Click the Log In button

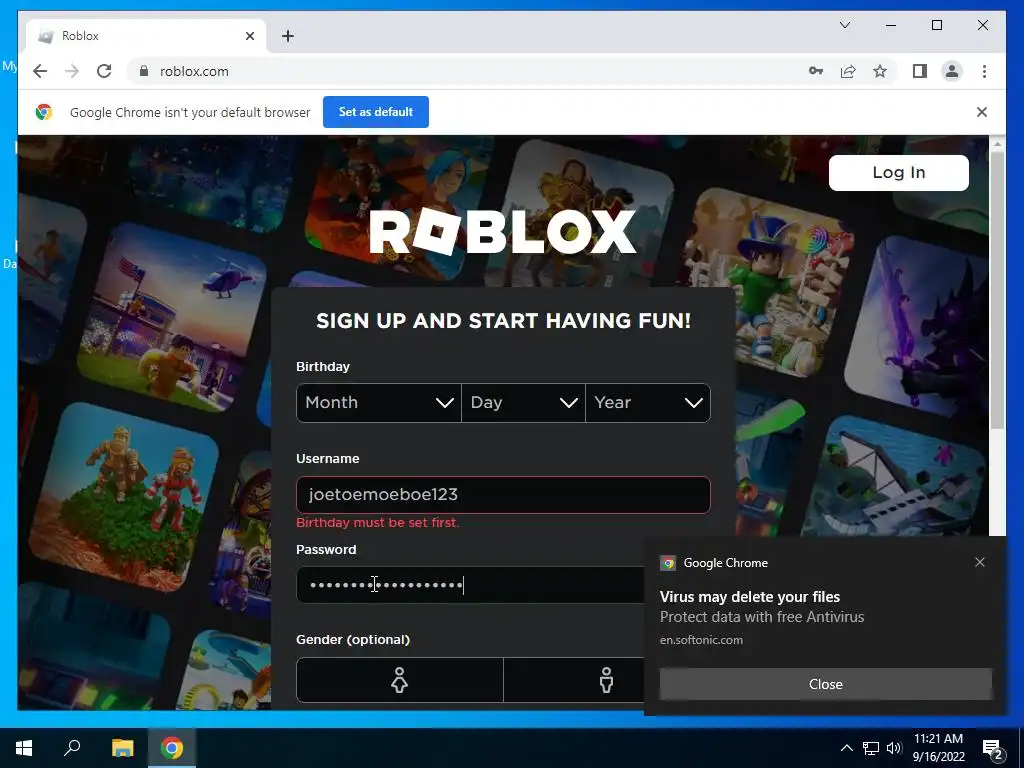point(899,172)
